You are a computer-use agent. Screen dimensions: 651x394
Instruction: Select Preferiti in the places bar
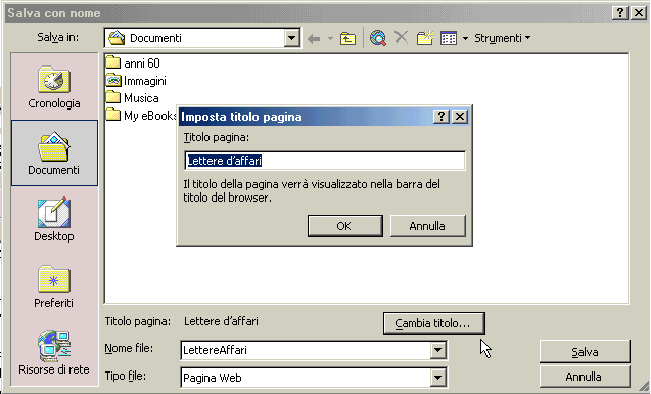click(x=54, y=286)
